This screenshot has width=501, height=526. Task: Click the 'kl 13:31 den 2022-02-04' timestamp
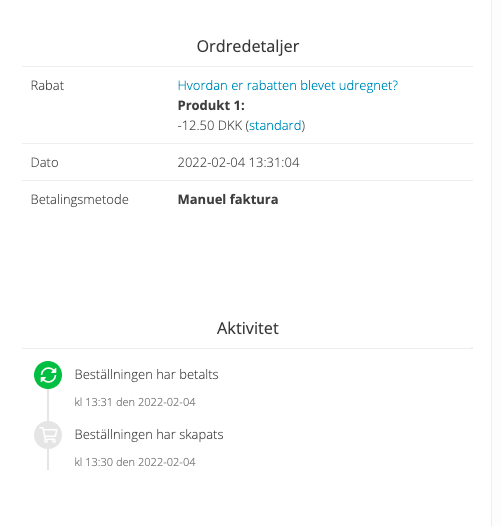[x=135, y=402]
